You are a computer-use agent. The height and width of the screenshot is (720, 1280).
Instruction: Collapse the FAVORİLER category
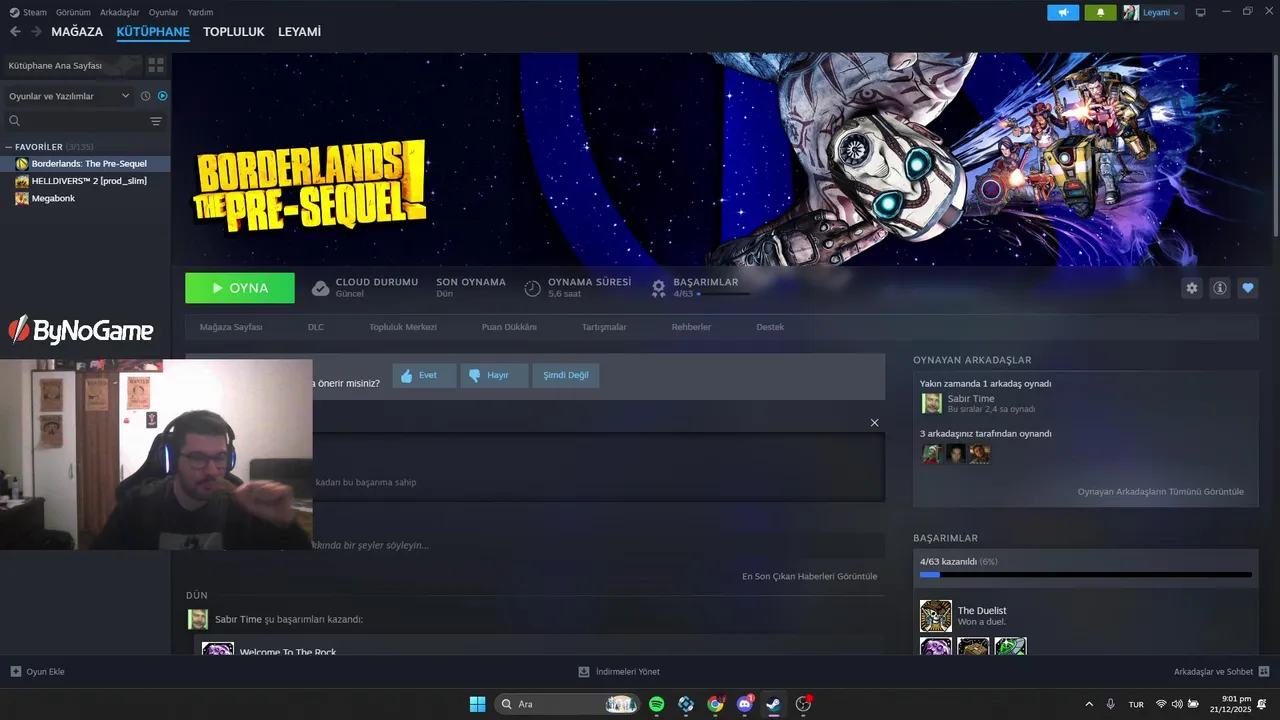9,147
